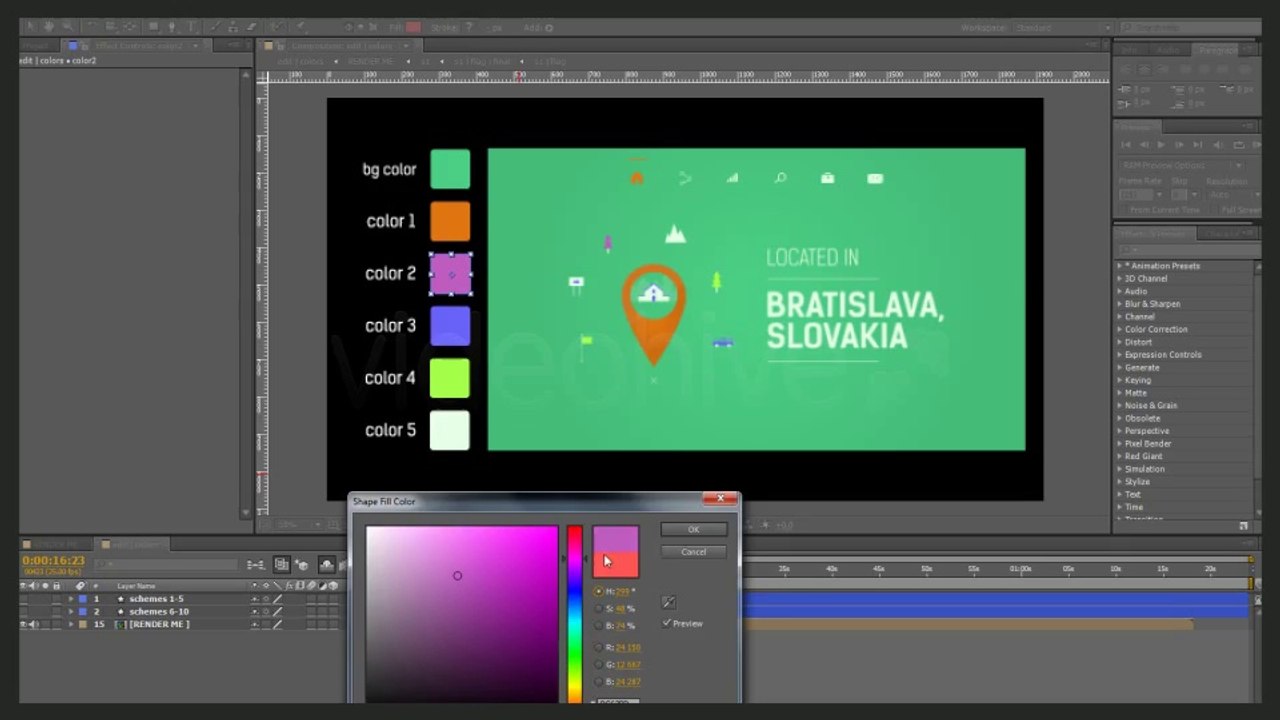Expand the Blur & Sharpen effects category

1119,304
